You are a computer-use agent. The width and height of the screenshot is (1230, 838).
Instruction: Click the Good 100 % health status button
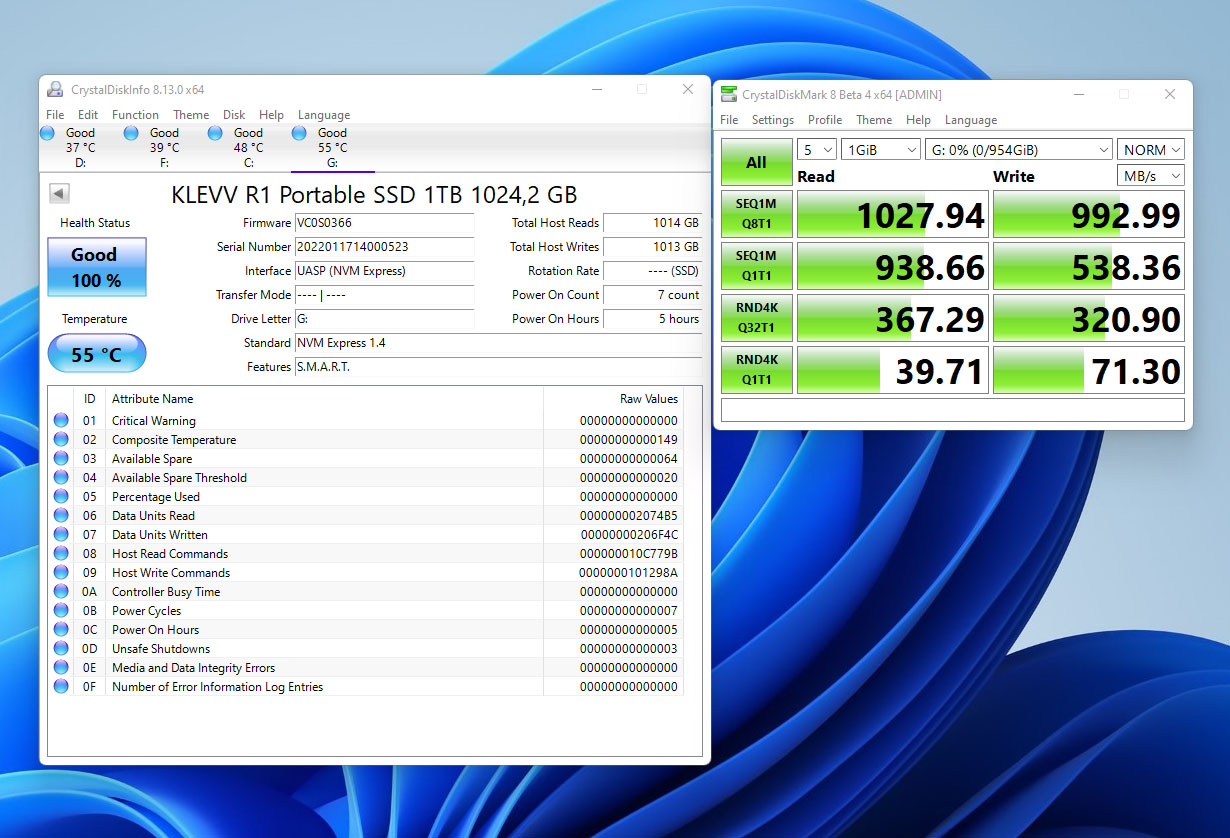[97, 267]
